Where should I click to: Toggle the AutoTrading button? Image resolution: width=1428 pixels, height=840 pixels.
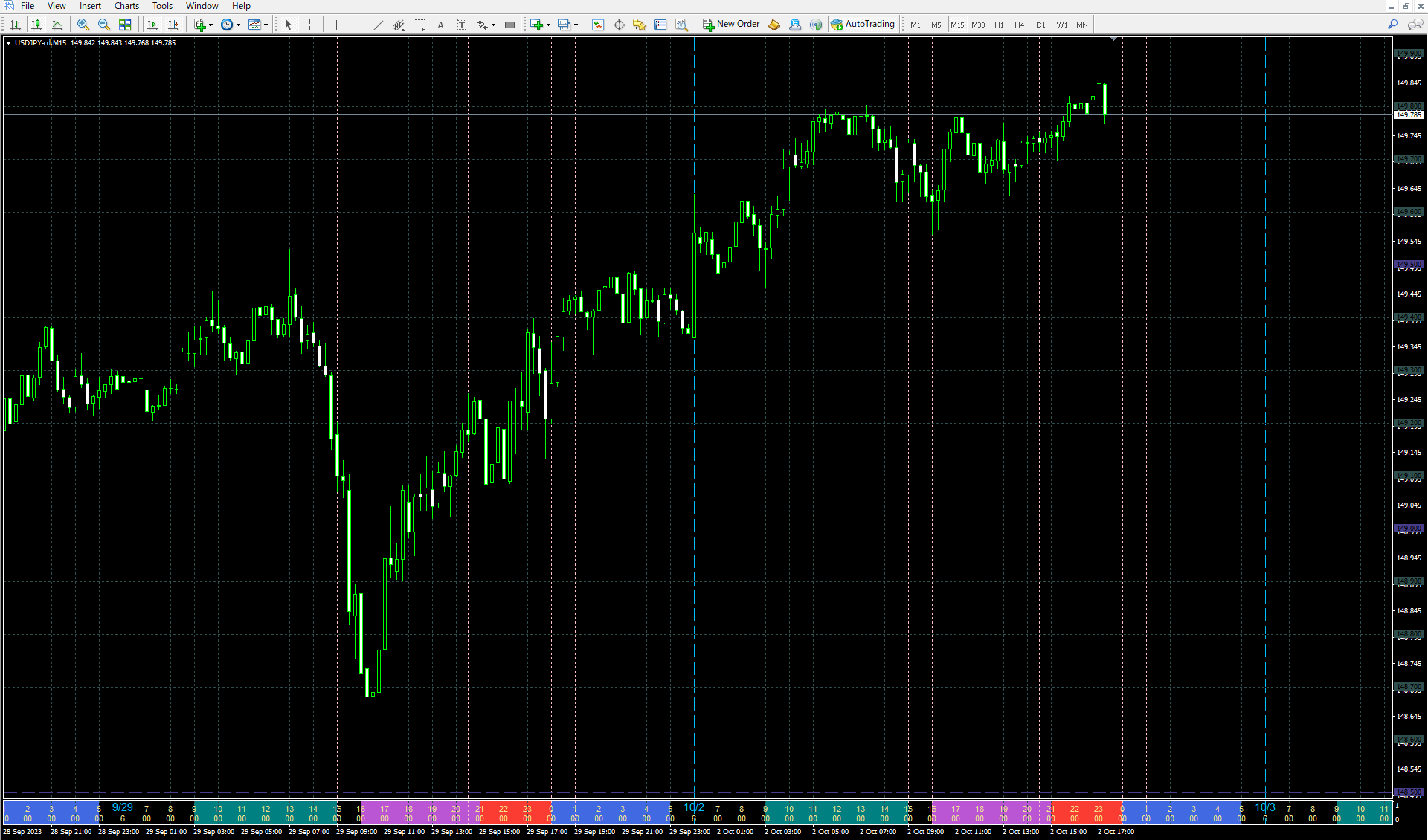pyautogui.click(x=863, y=24)
